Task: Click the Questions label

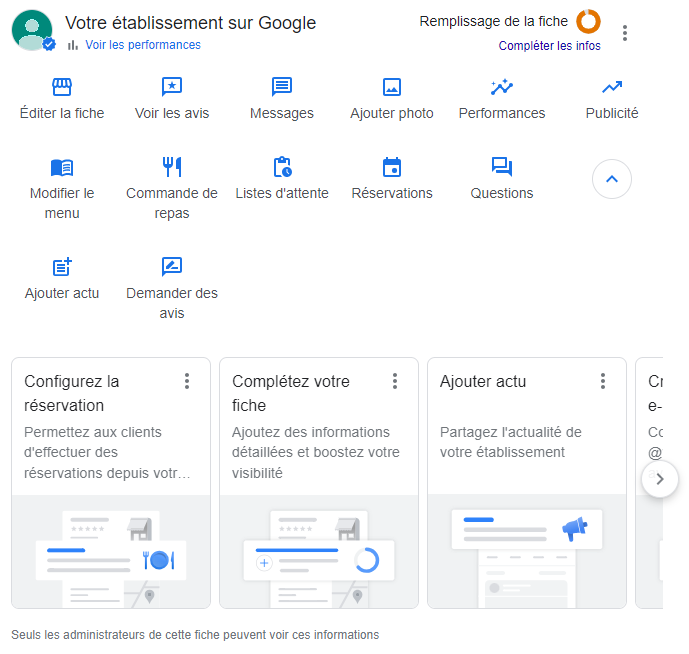Action: click(502, 193)
